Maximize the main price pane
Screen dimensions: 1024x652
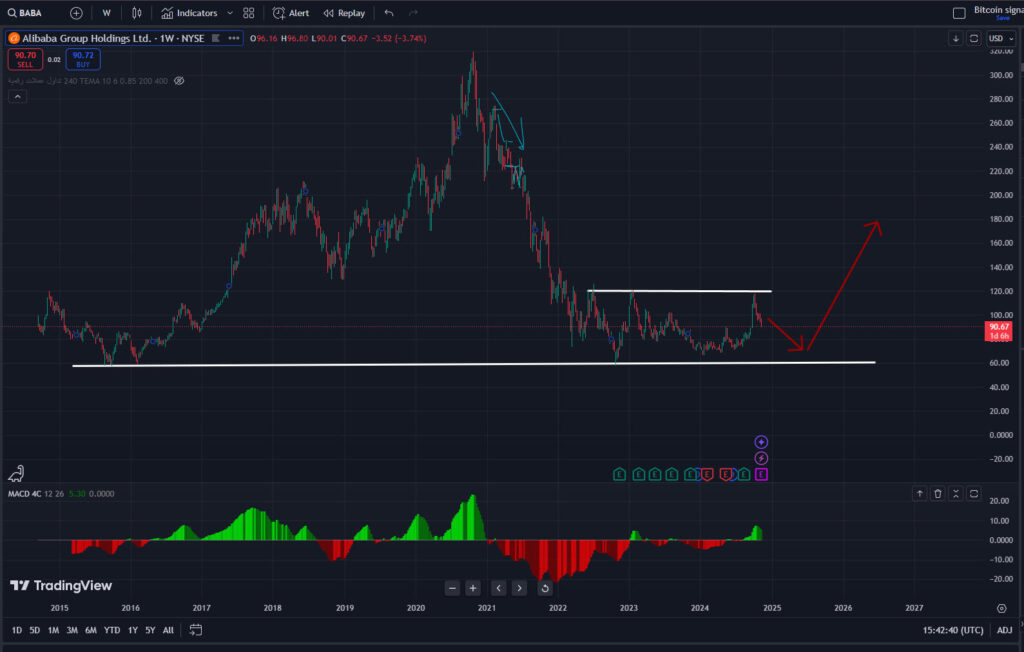tap(974, 39)
